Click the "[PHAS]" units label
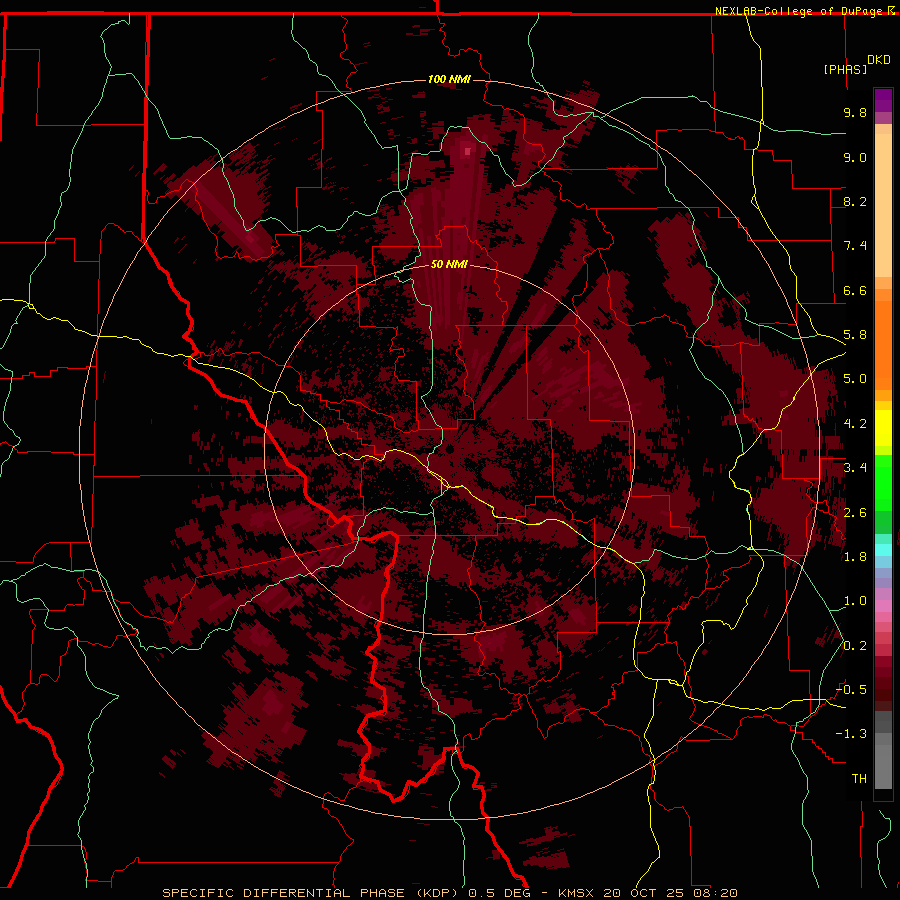The image size is (900, 900). [845, 69]
